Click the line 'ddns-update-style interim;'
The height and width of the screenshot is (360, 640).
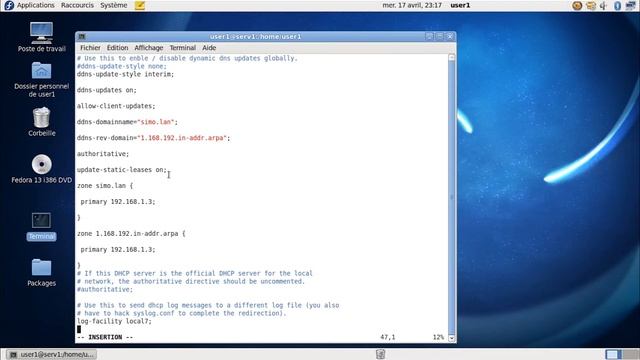tap(125, 74)
